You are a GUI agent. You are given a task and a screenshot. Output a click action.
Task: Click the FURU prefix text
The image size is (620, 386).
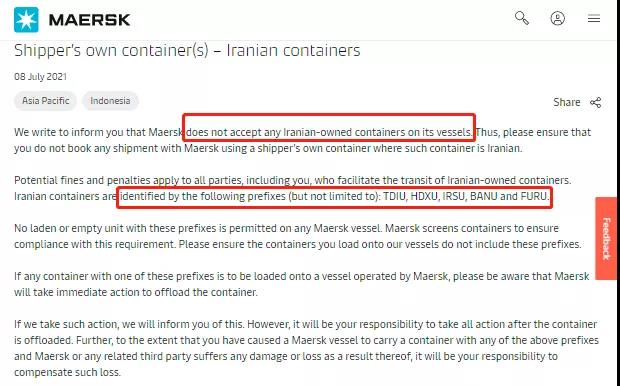tap(534, 196)
